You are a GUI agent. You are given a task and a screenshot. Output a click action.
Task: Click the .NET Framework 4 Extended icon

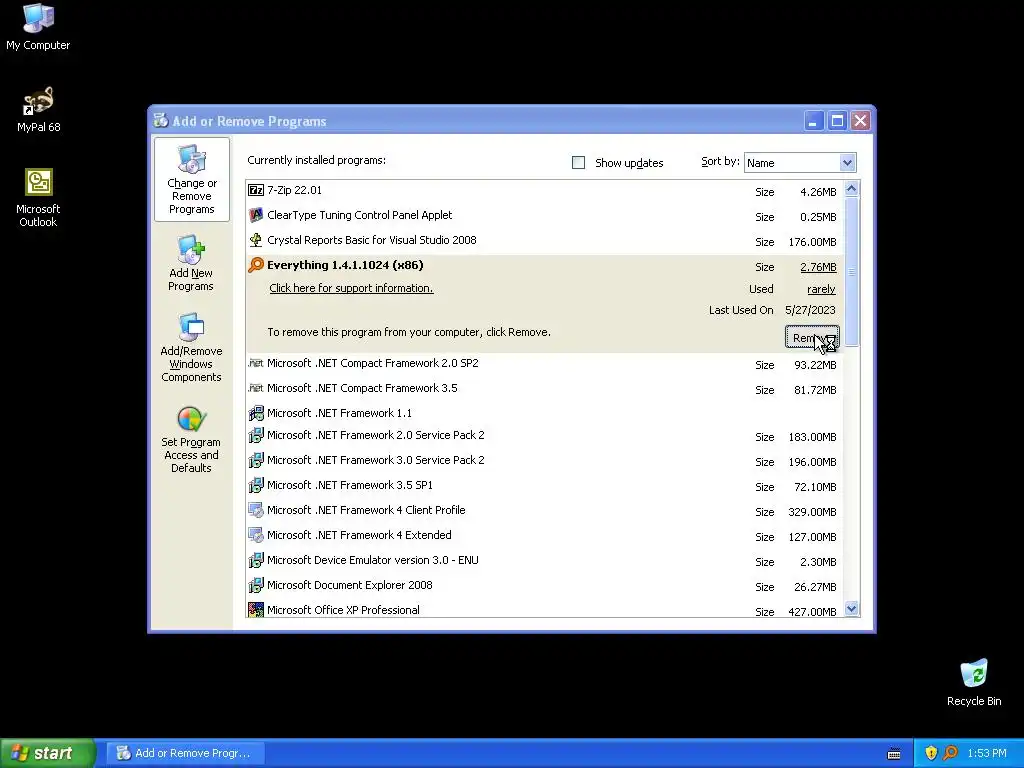pyautogui.click(x=256, y=535)
